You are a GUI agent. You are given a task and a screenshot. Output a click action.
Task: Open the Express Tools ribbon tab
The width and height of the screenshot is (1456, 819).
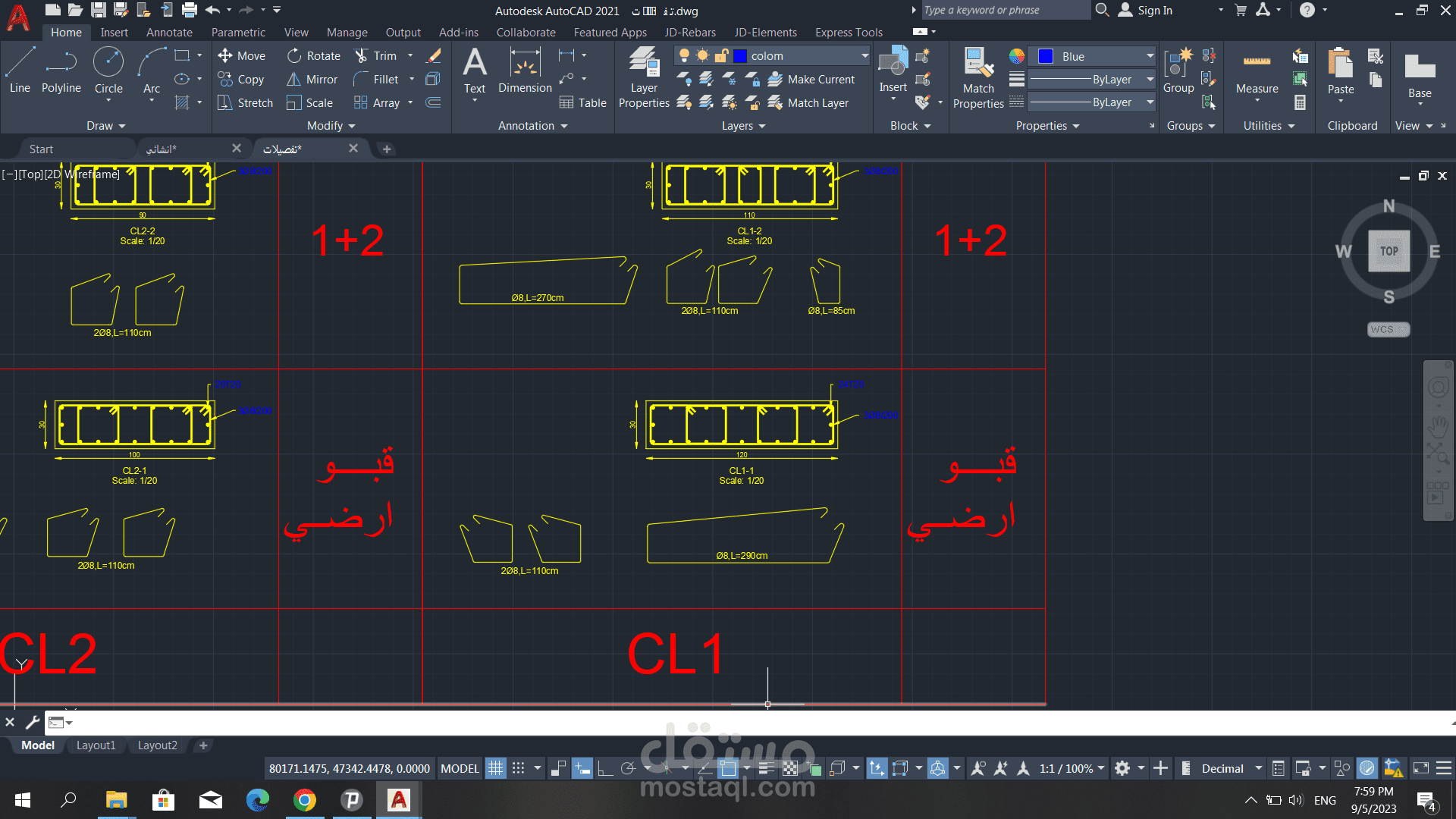click(849, 32)
